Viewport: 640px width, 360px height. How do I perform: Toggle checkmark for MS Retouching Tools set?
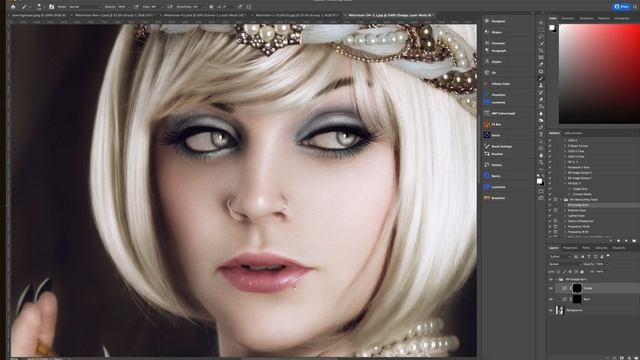tap(550, 200)
